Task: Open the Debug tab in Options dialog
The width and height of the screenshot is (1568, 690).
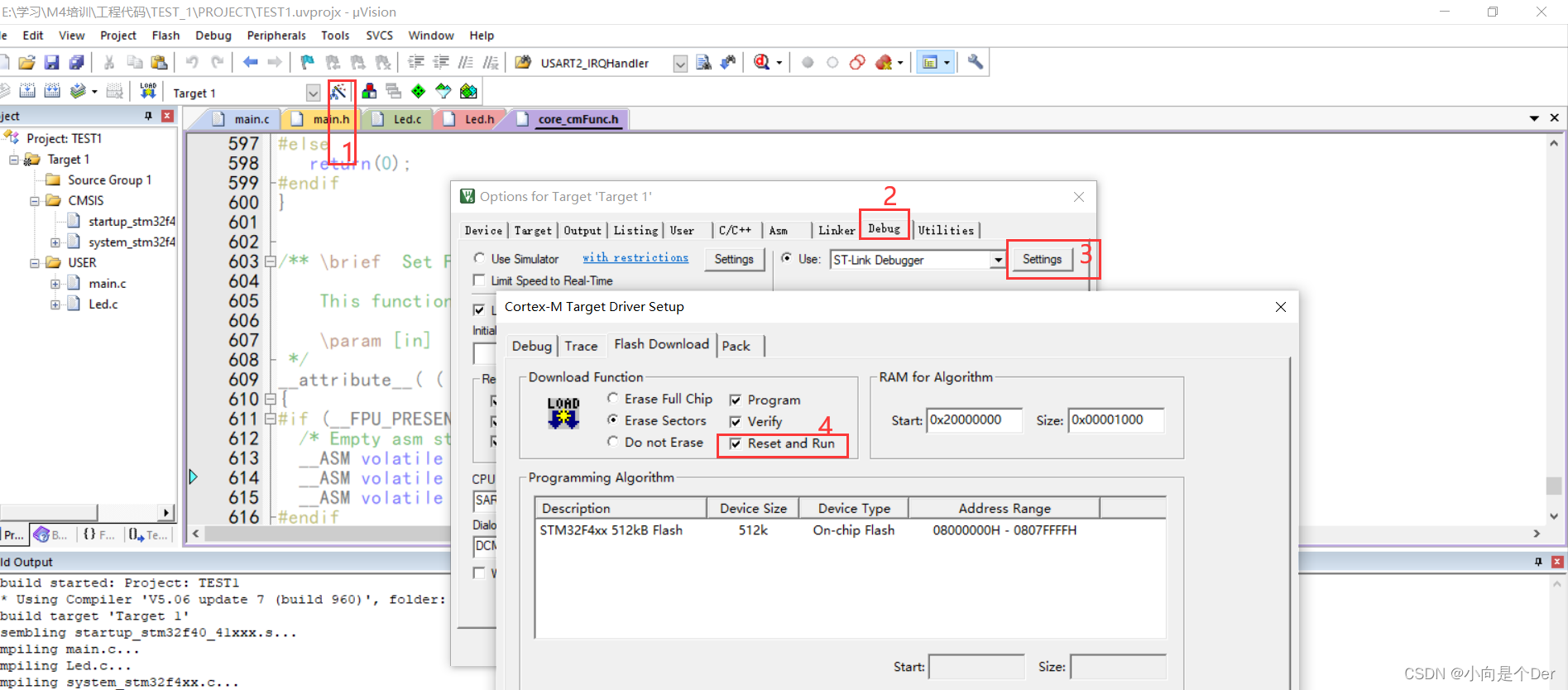Action: pyautogui.click(x=884, y=228)
